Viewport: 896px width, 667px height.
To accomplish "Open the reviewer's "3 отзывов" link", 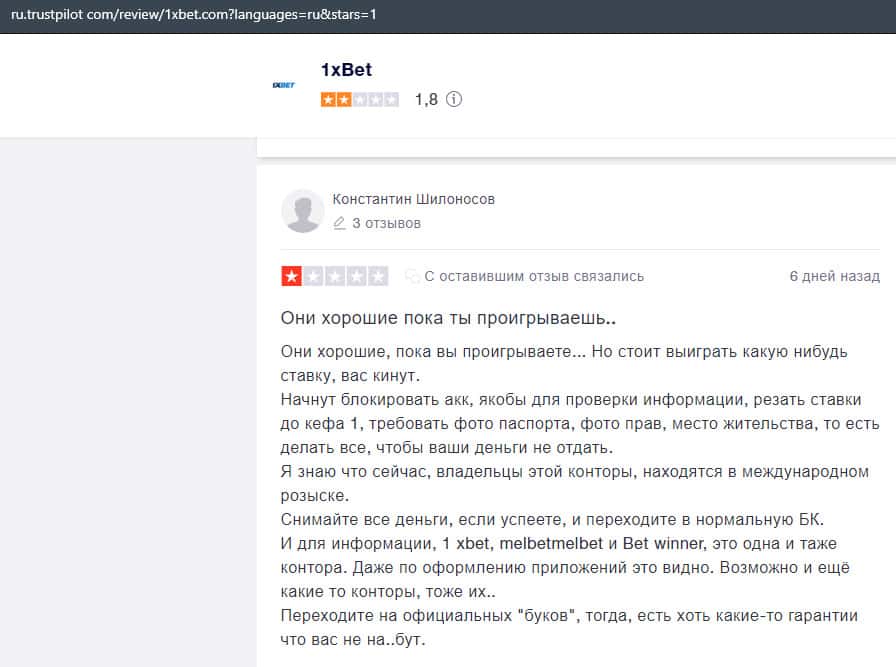I will point(386,223).
